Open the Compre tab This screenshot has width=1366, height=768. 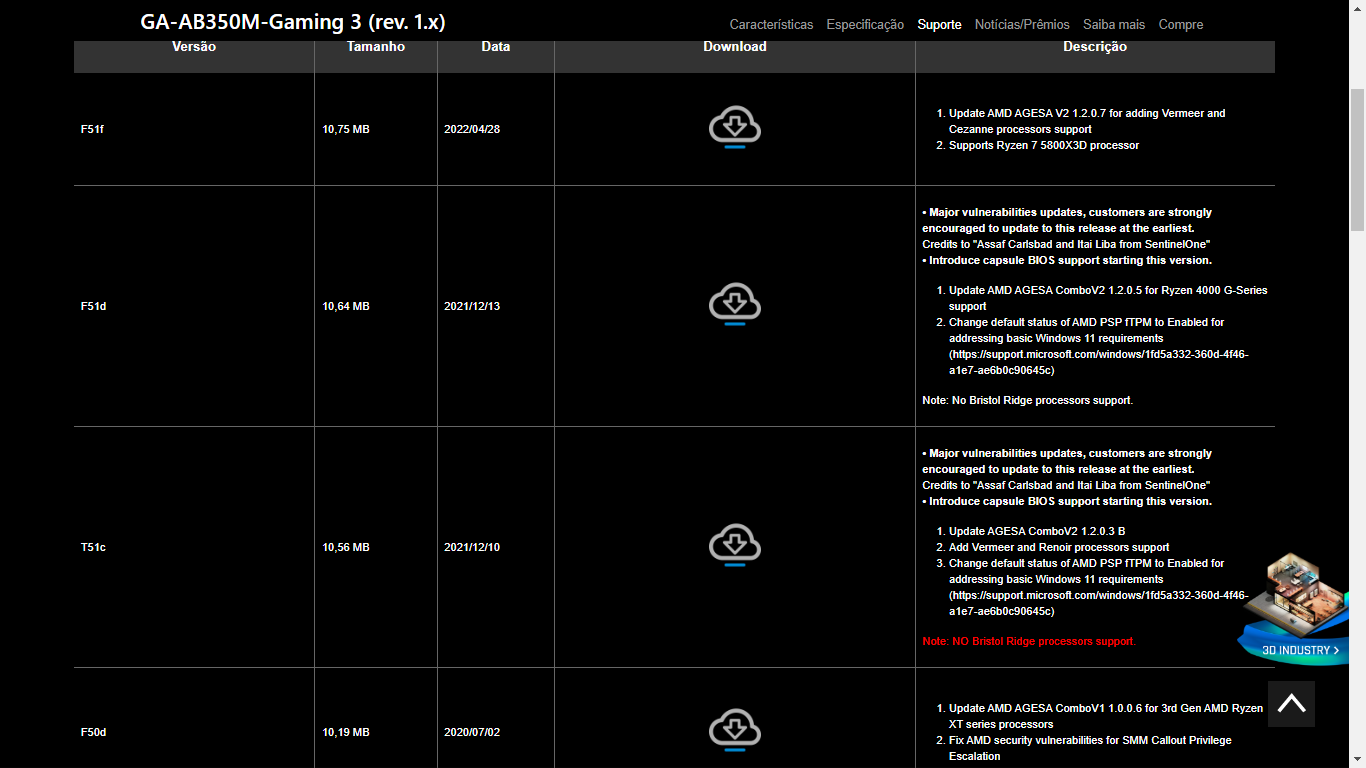[x=1181, y=24]
